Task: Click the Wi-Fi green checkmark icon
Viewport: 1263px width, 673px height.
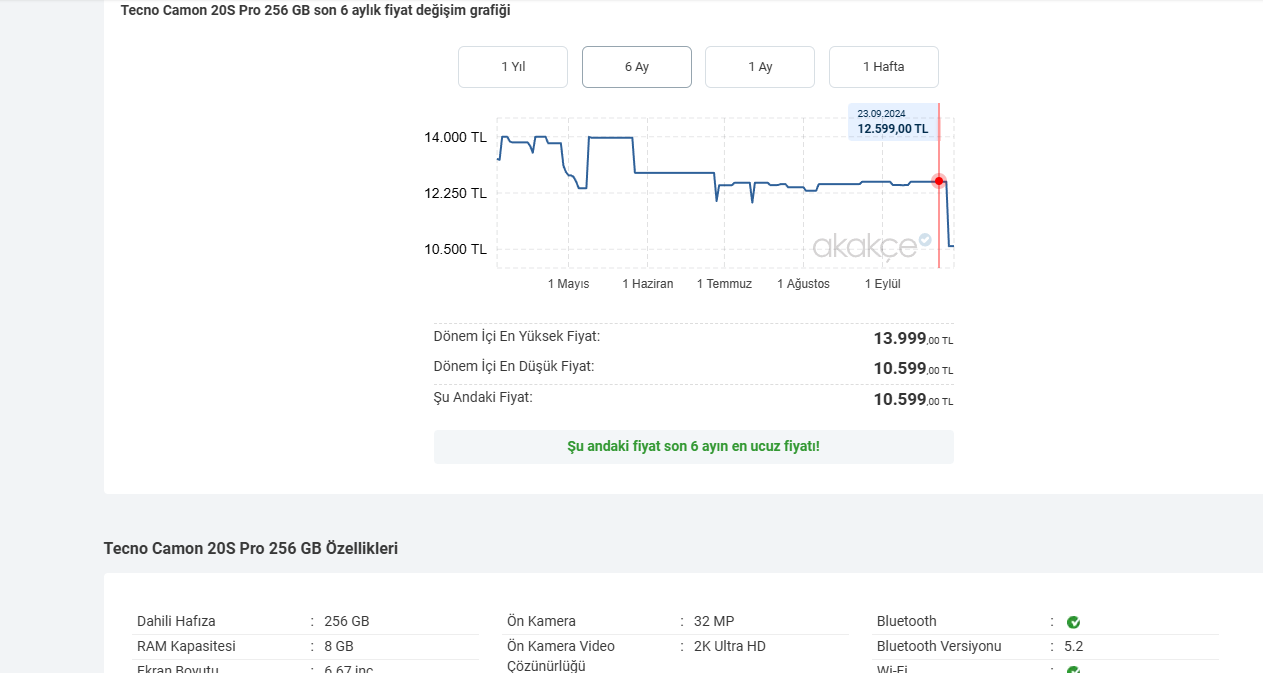Action: (1073, 670)
